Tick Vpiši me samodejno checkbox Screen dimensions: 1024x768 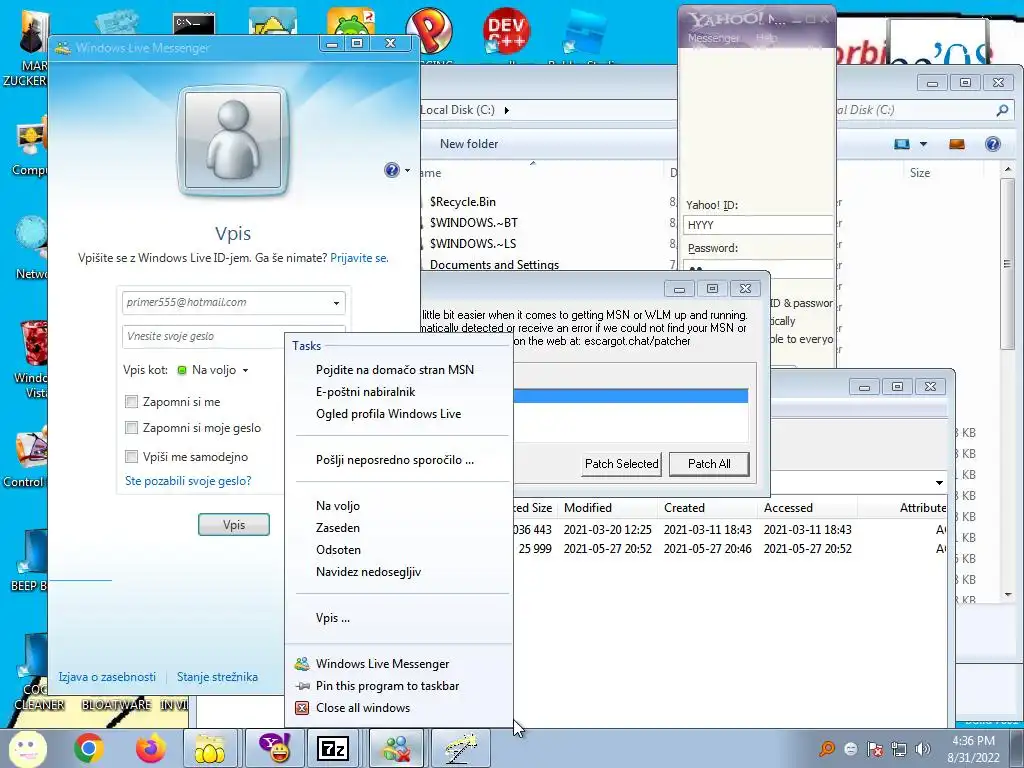click(x=131, y=456)
